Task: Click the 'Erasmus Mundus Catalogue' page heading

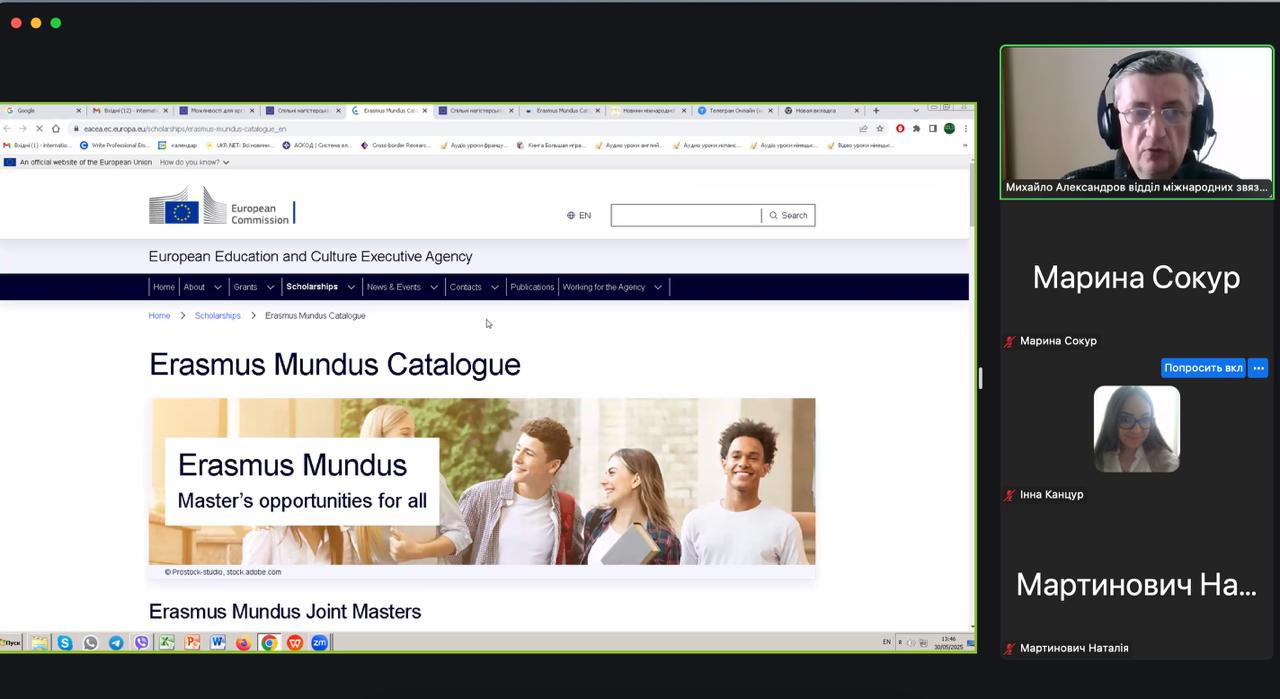Action: pos(335,364)
